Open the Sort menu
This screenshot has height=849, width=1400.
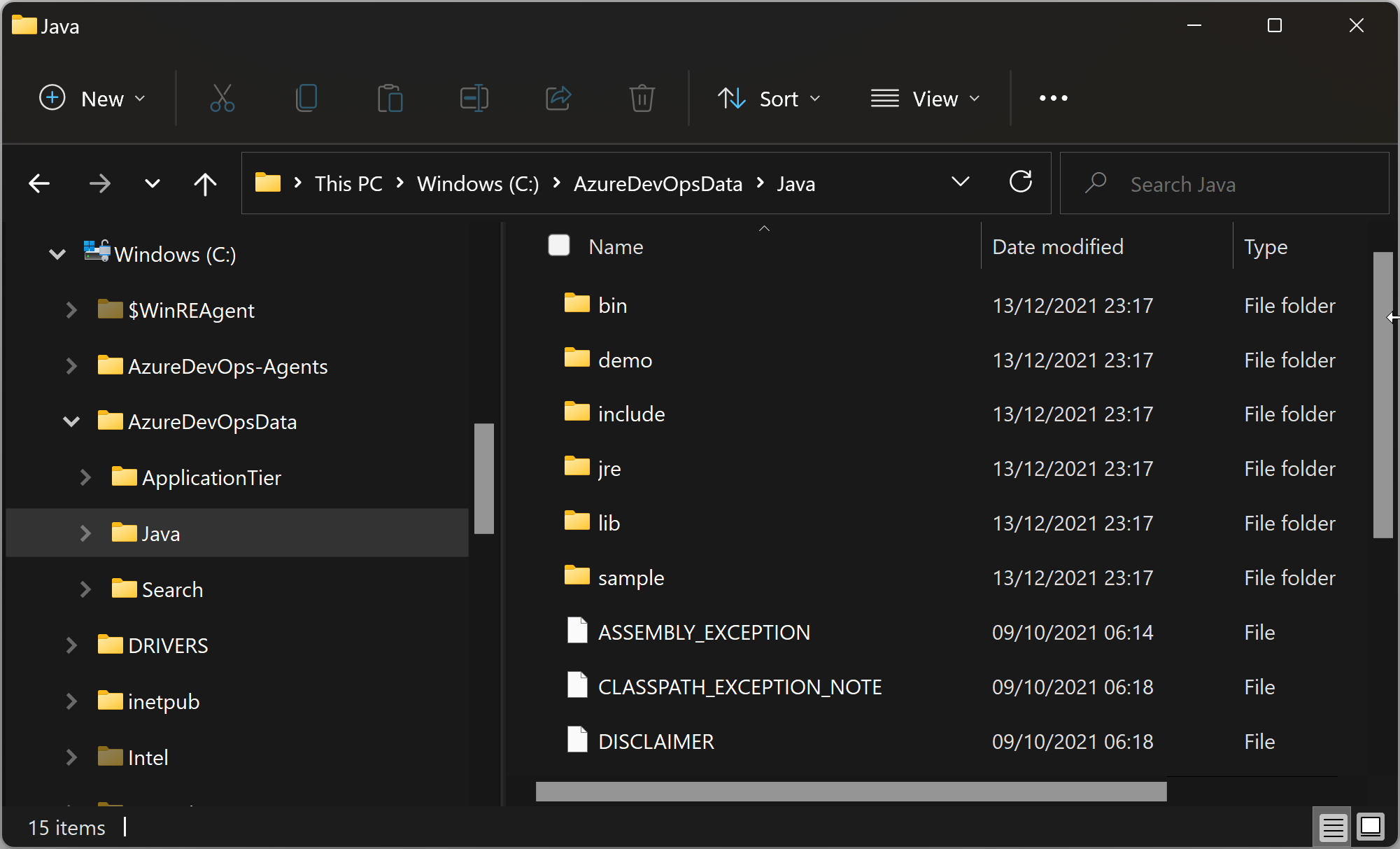769,99
